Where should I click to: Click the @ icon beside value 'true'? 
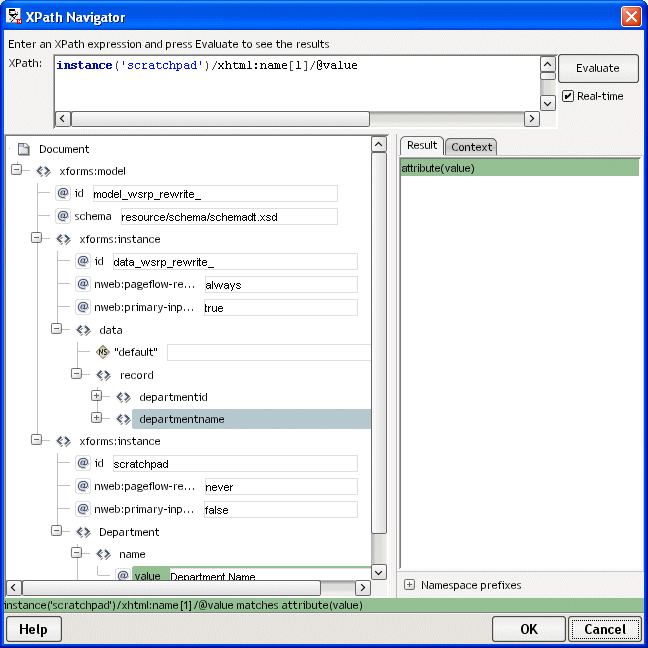click(83, 307)
